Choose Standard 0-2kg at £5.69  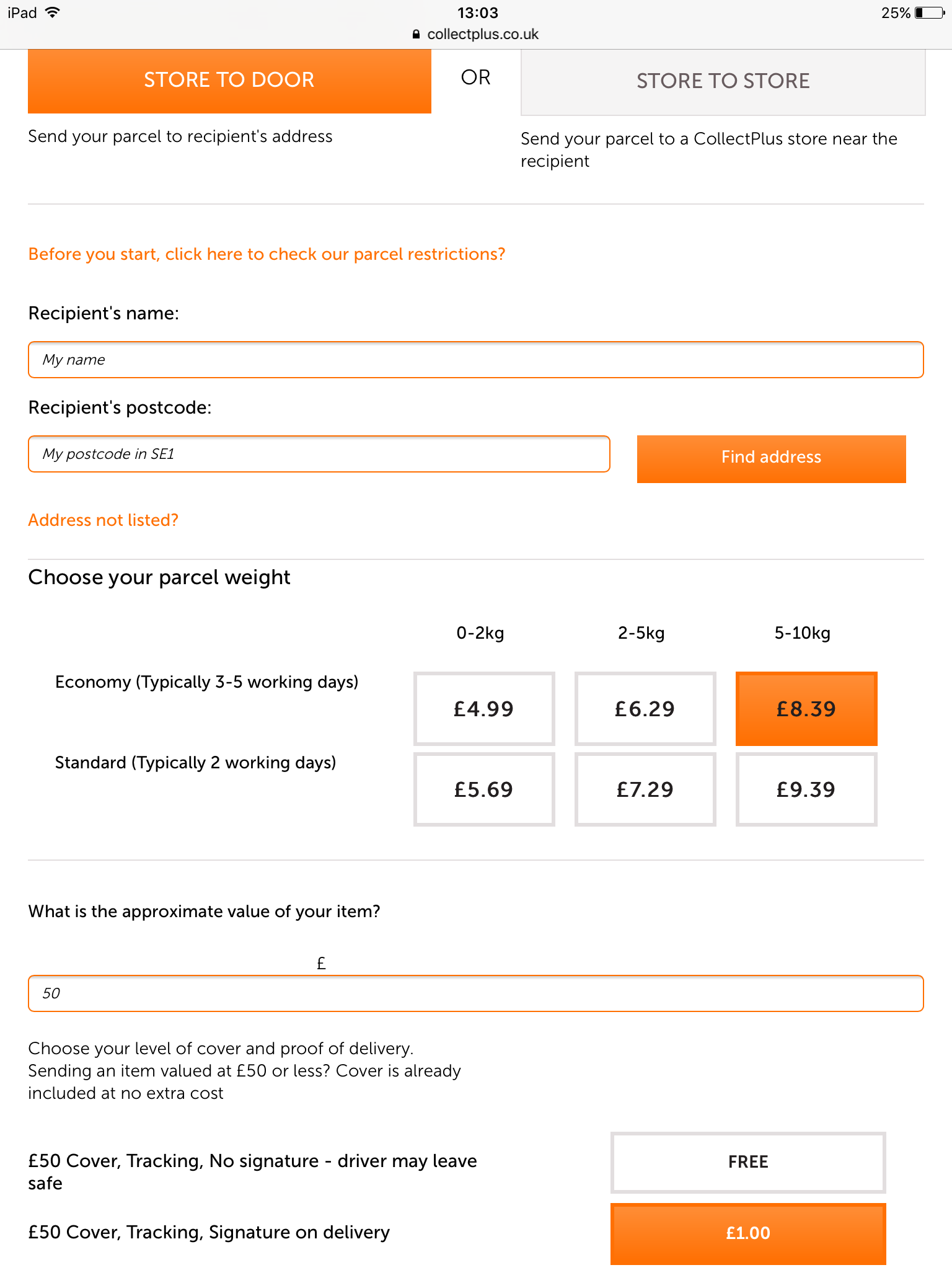point(484,789)
